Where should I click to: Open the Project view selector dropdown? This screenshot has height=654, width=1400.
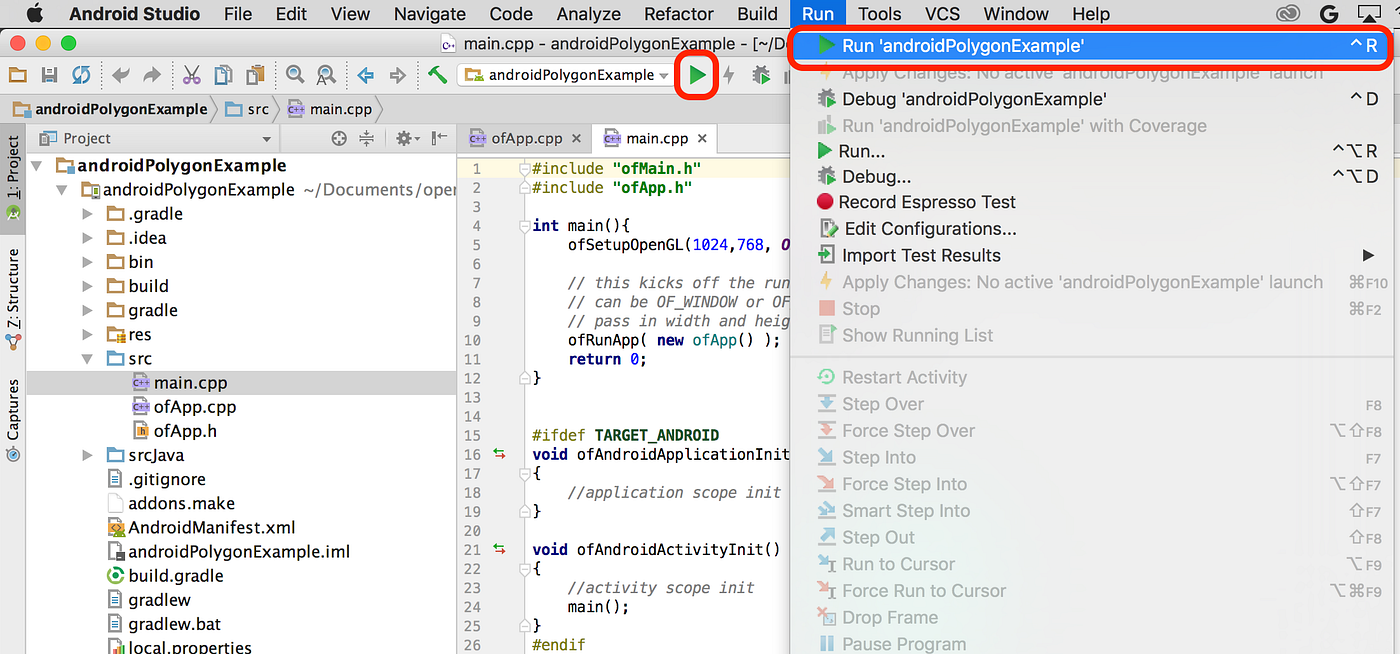[x=155, y=139]
